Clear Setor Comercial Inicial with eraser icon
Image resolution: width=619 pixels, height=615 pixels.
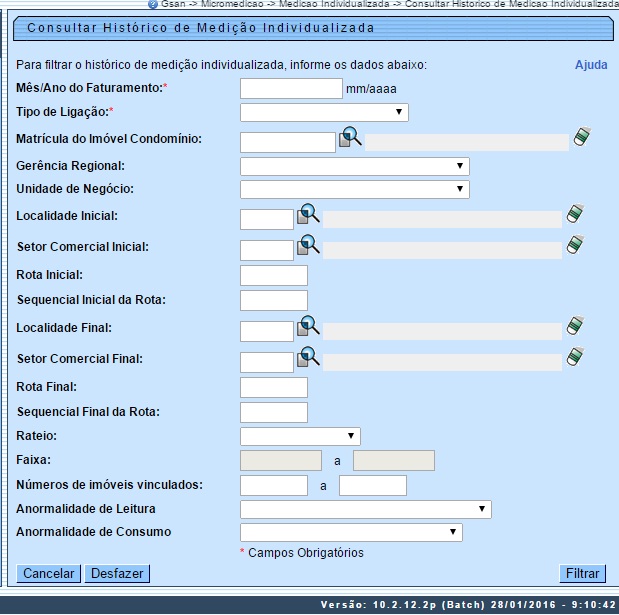click(574, 245)
